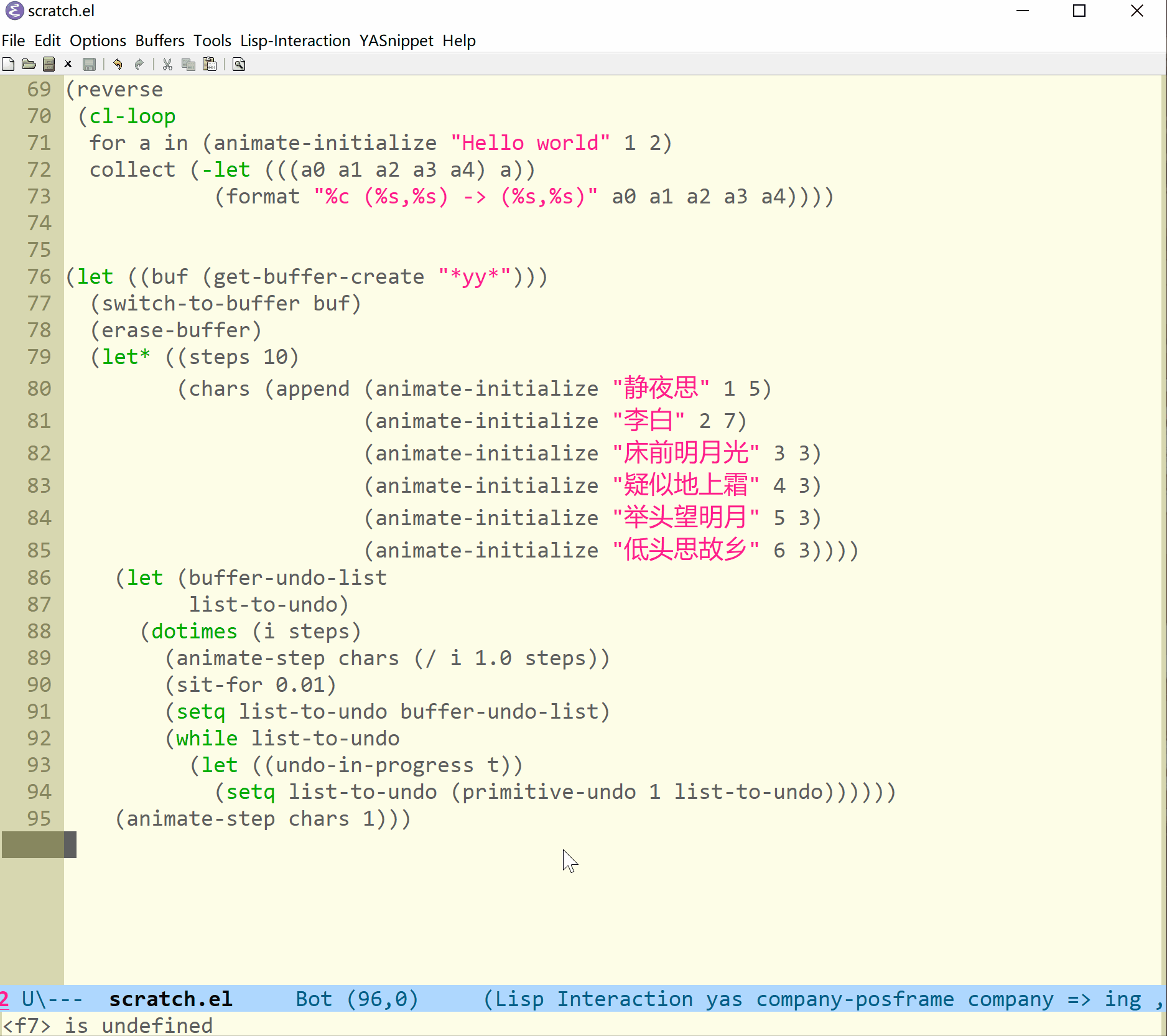The image size is (1167, 1036).
Task: Click the line 76 number in the gutter
Action: click(x=39, y=277)
